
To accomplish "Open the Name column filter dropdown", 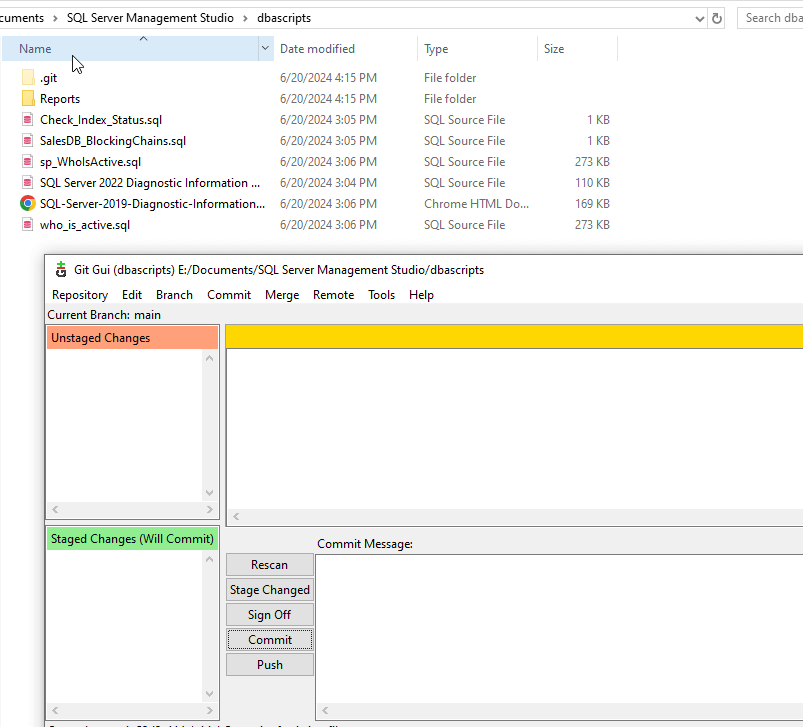I will pyautogui.click(x=265, y=49).
